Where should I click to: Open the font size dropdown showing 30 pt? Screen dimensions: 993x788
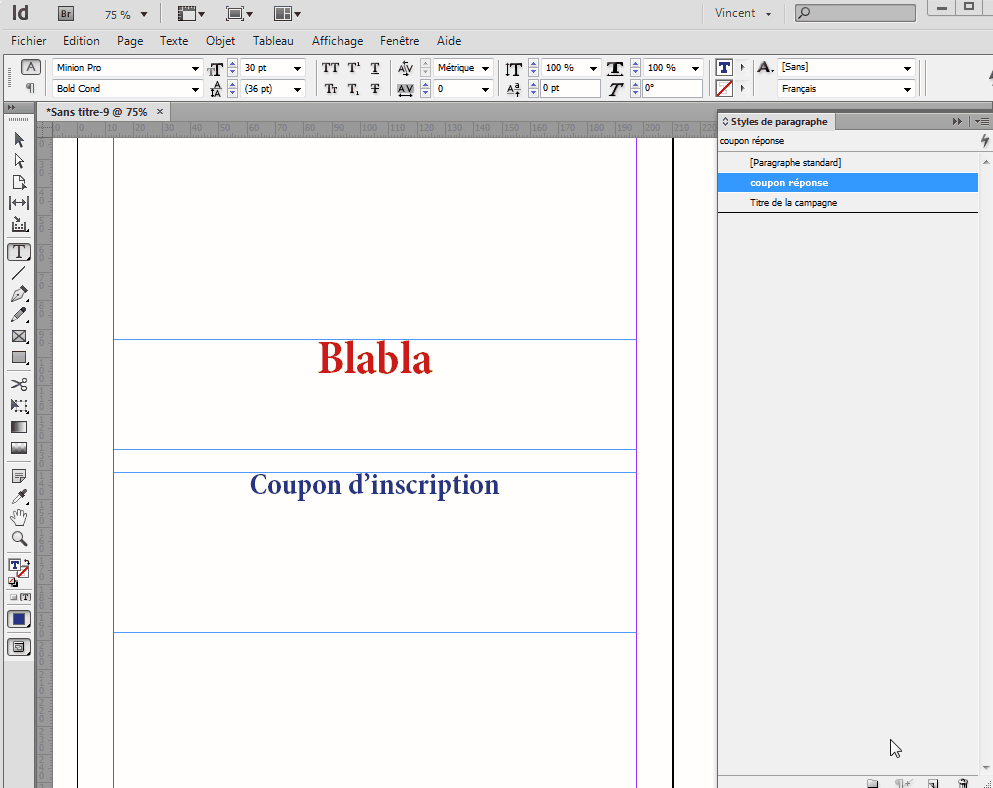pos(296,68)
